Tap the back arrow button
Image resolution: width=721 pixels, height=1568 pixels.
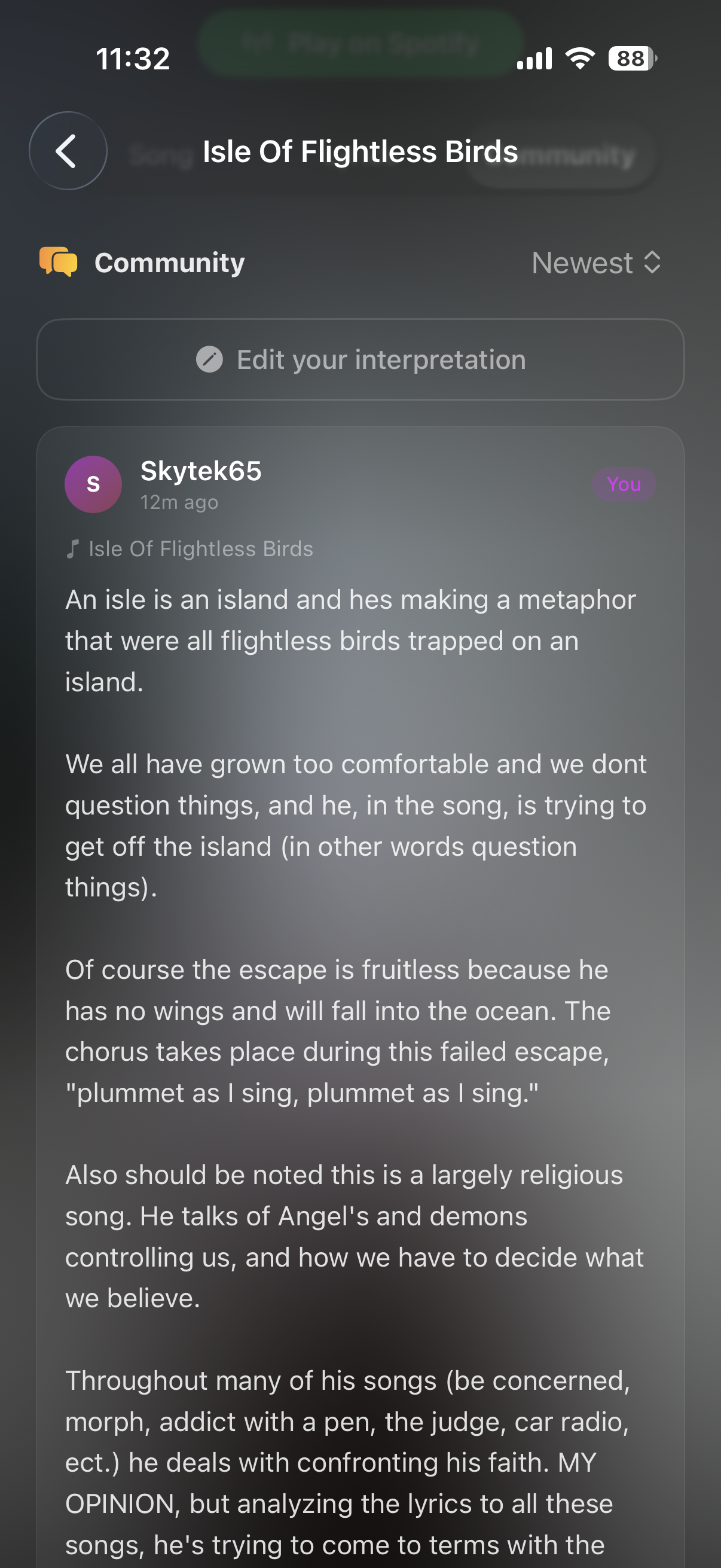coord(68,151)
